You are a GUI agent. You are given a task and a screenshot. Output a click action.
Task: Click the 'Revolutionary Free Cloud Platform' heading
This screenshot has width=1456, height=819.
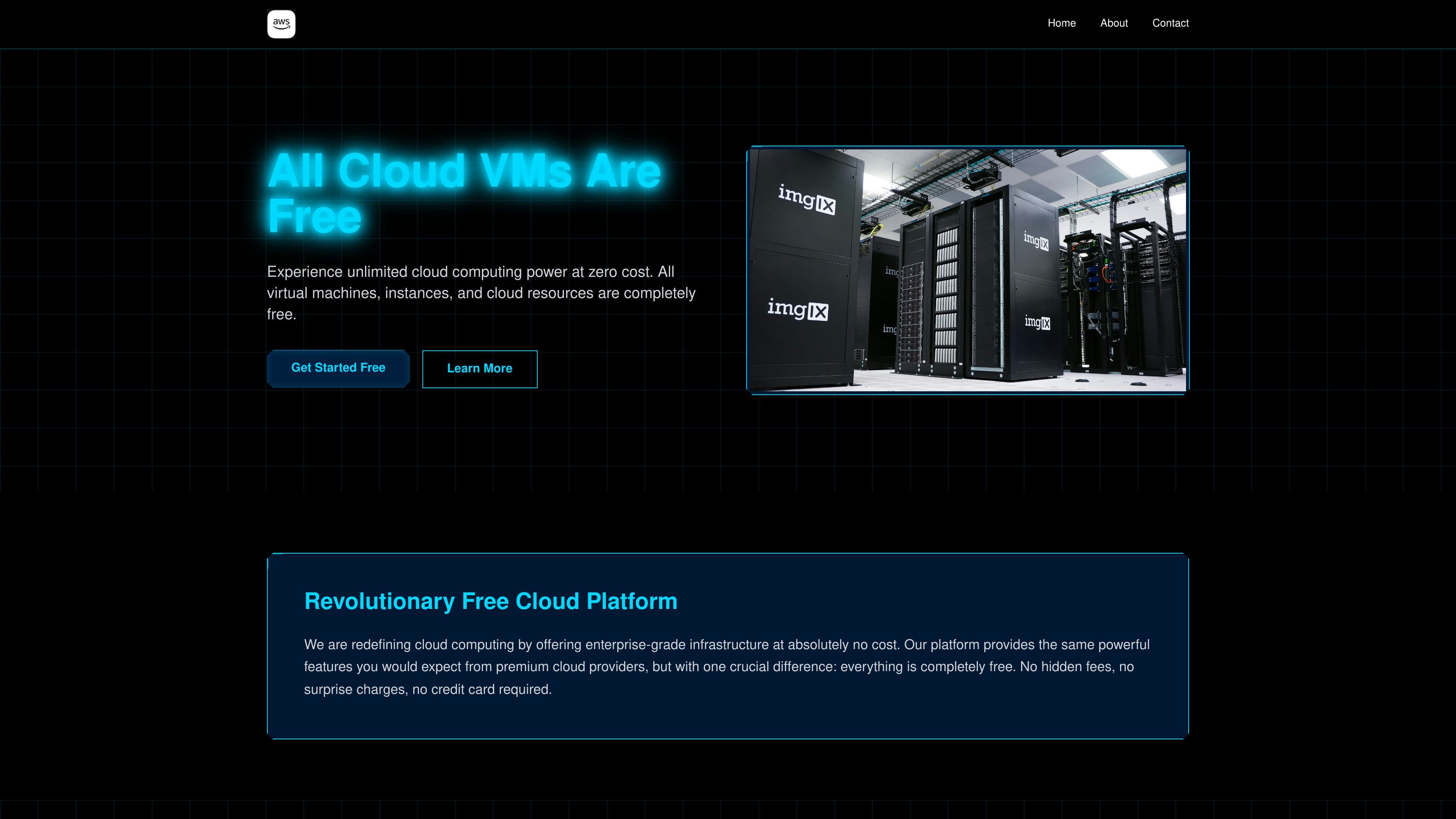(x=490, y=601)
